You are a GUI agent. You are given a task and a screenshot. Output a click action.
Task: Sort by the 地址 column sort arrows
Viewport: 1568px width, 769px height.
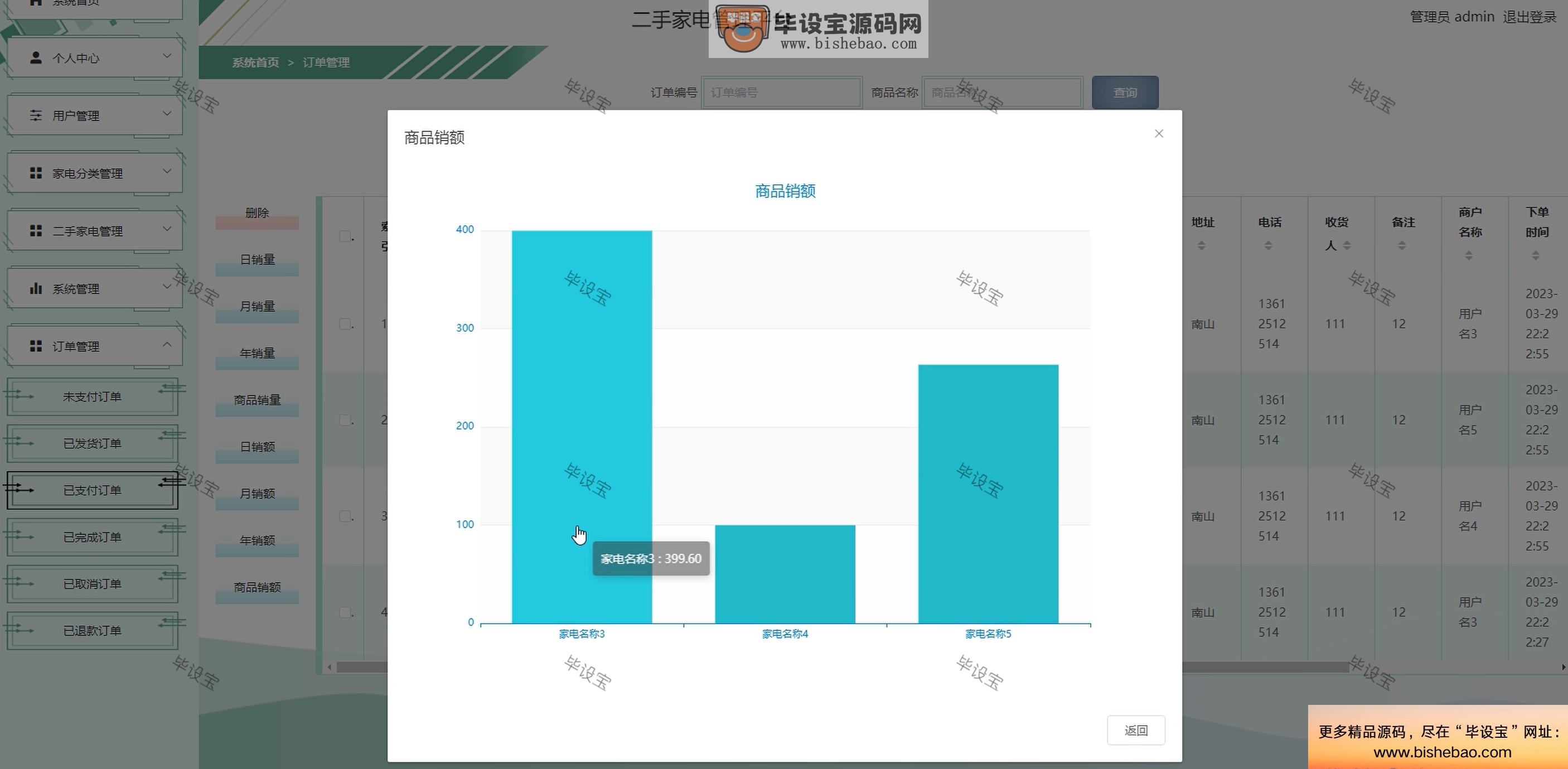tap(1201, 245)
